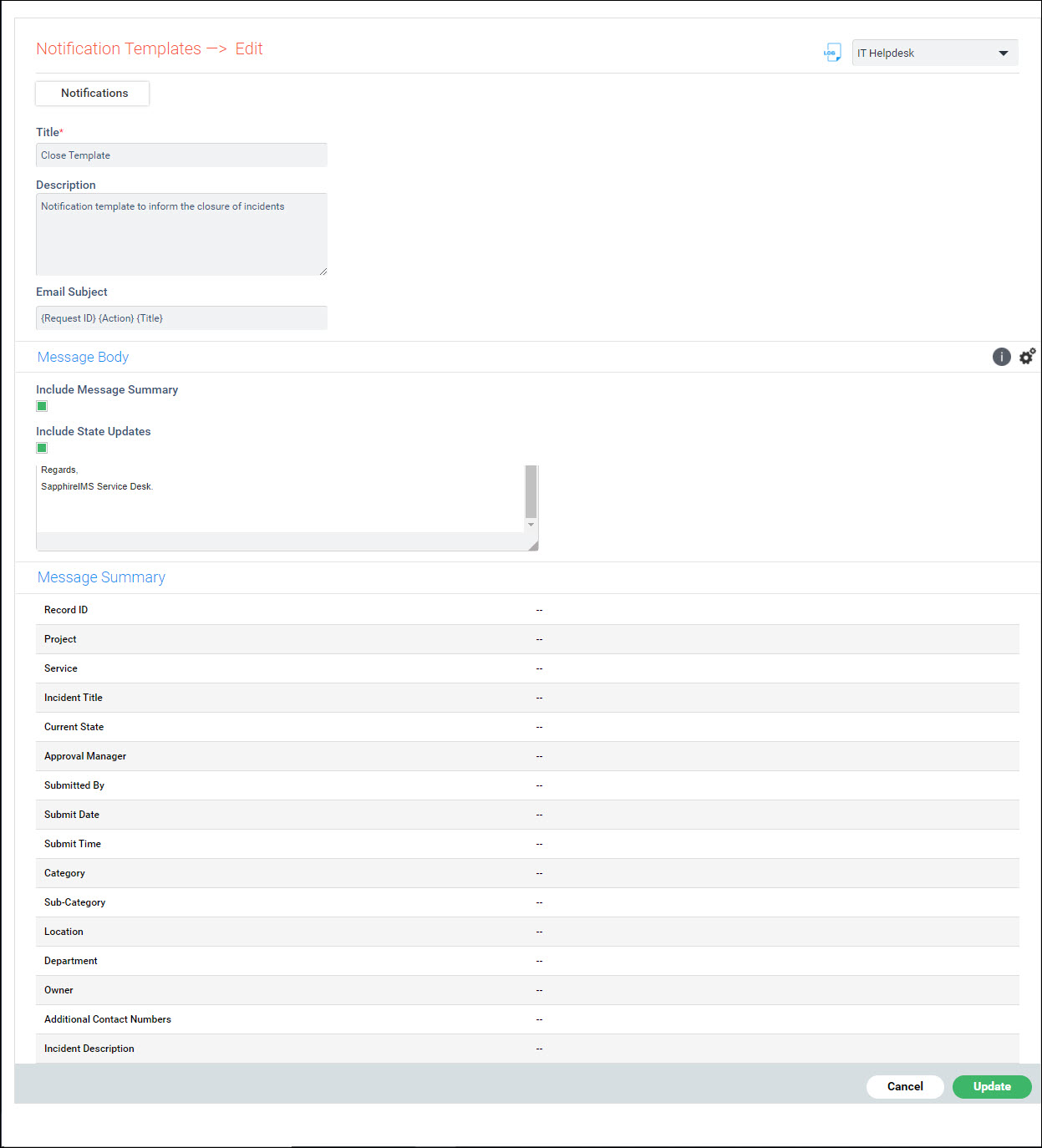This screenshot has height=1148, width=1042.
Task: Click the Email Subject input field
Action: [x=181, y=318]
